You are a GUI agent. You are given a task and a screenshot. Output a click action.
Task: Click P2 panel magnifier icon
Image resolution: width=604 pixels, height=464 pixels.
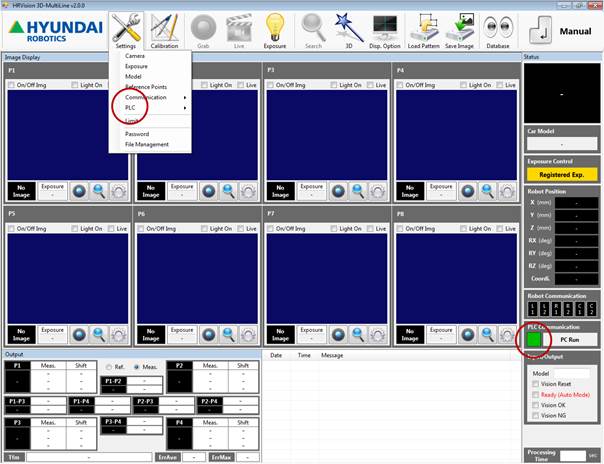tap(228, 191)
